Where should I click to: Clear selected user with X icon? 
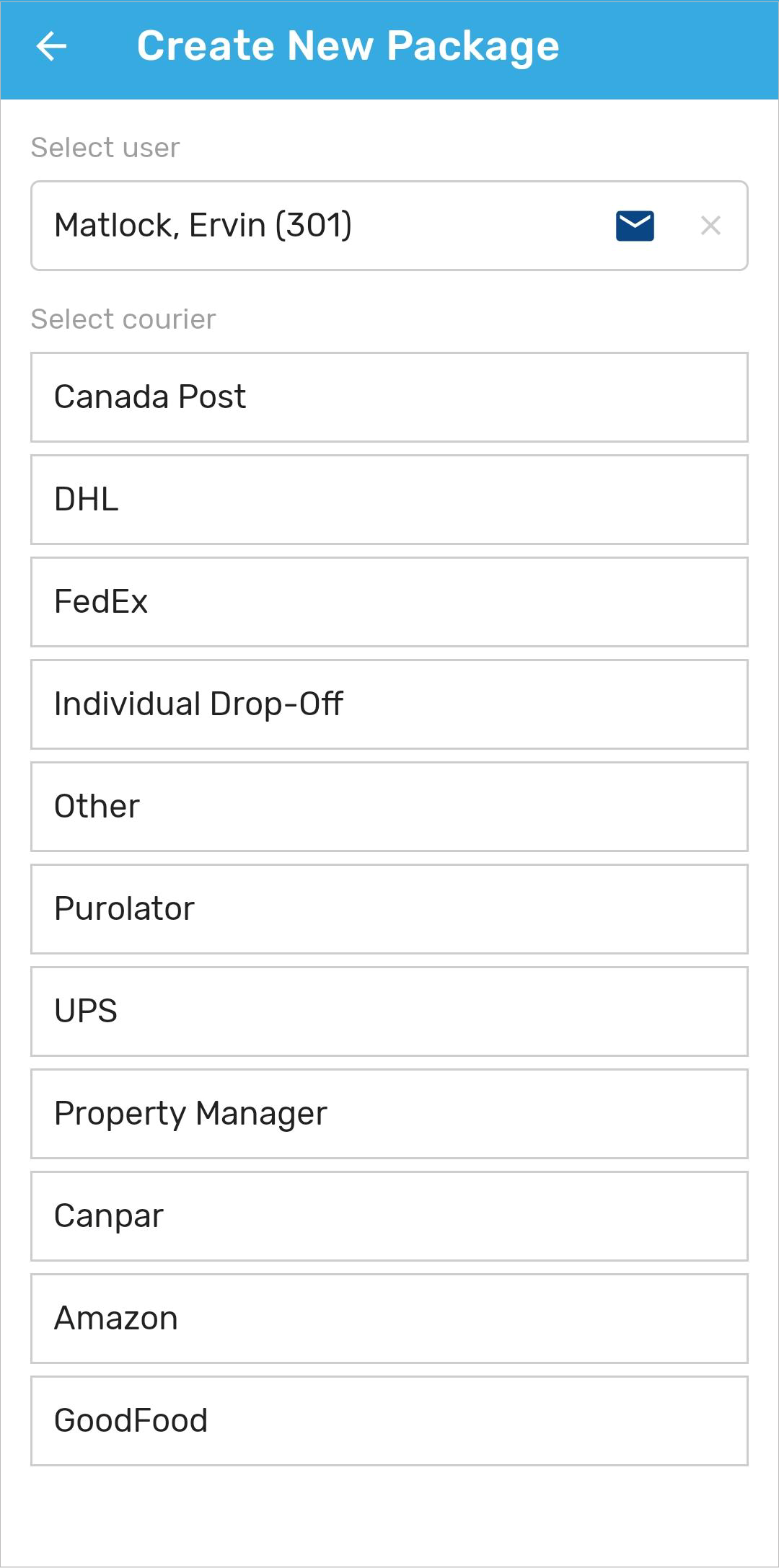[x=710, y=226]
